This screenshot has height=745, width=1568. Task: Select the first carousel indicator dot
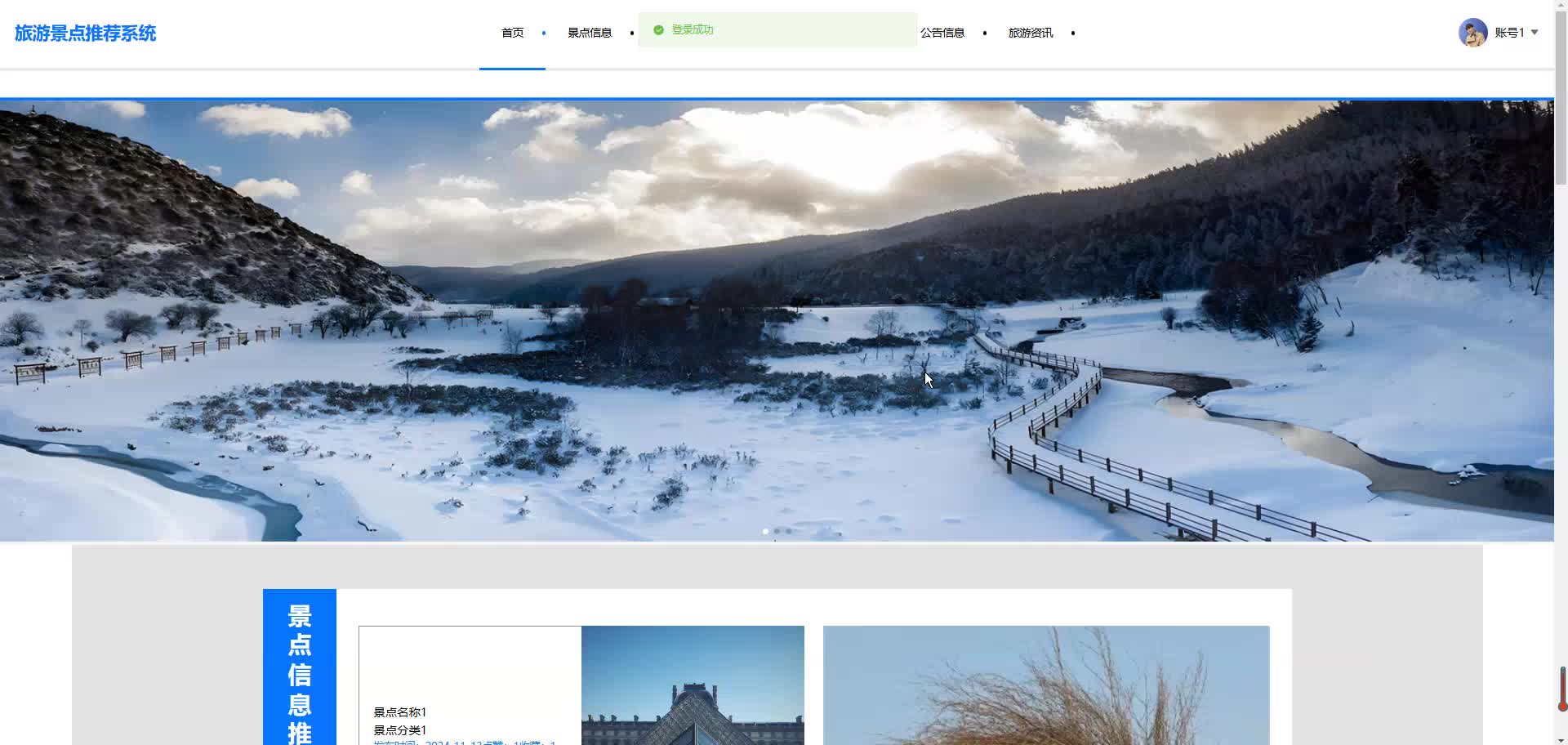(x=765, y=532)
